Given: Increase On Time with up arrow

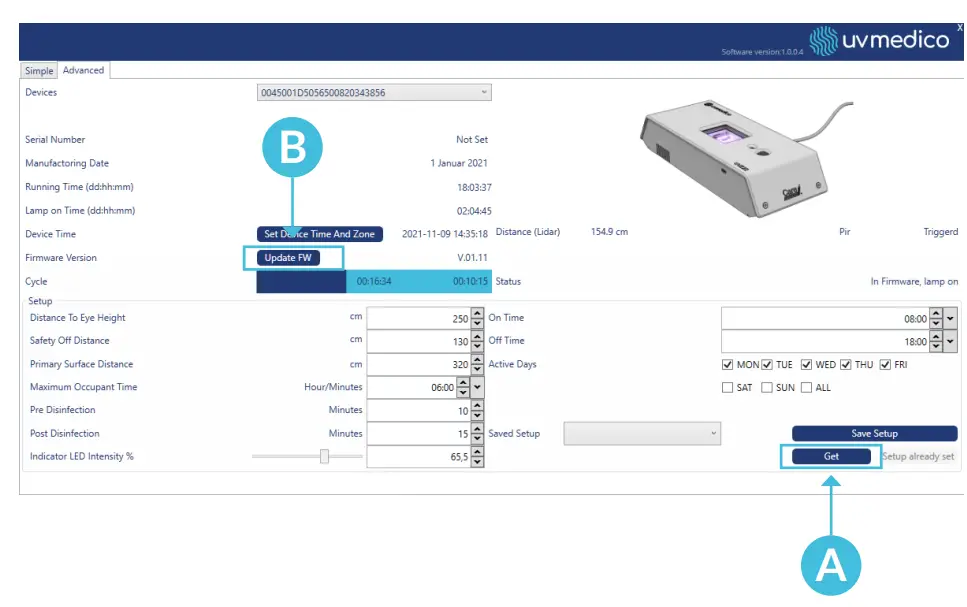Looking at the screenshot, I should 936,313.
